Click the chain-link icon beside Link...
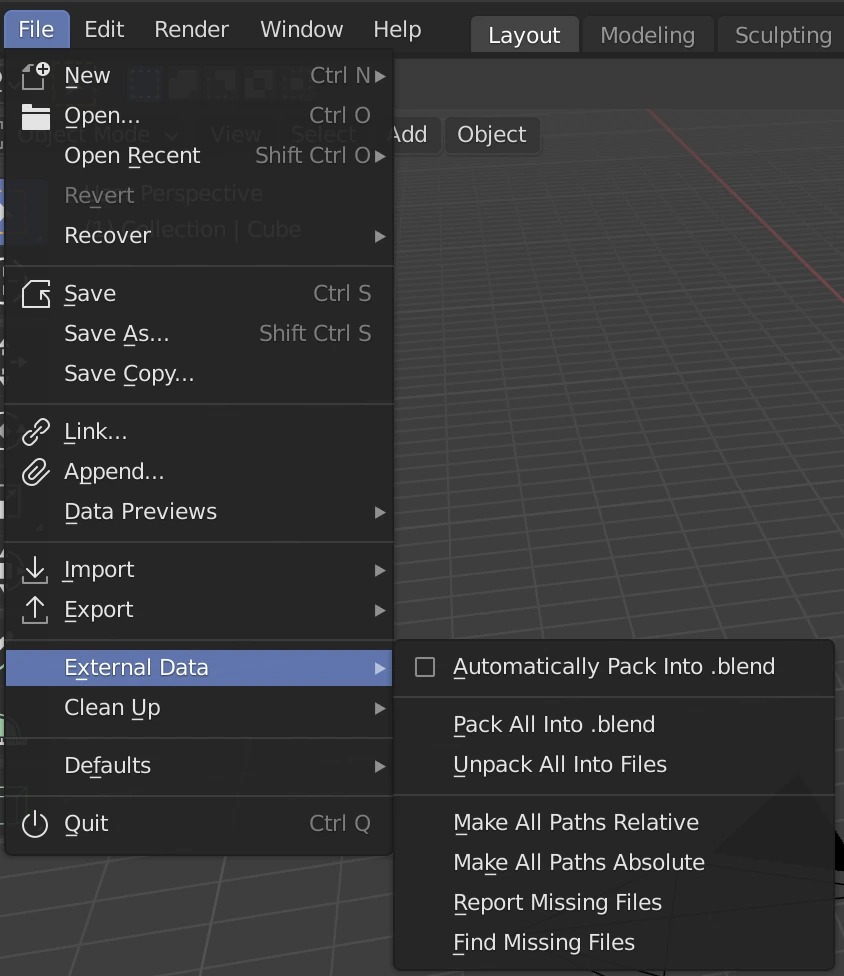This screenshot has width=844, height=976. 35,431
